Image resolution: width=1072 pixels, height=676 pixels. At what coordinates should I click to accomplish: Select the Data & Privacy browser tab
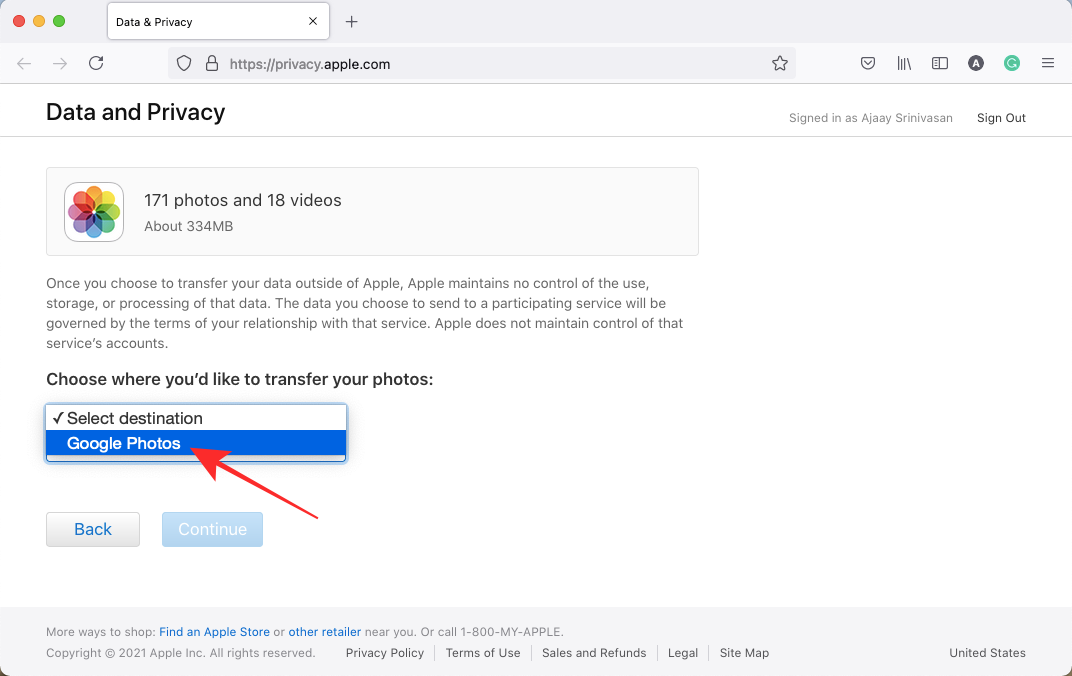click(218, 22)
